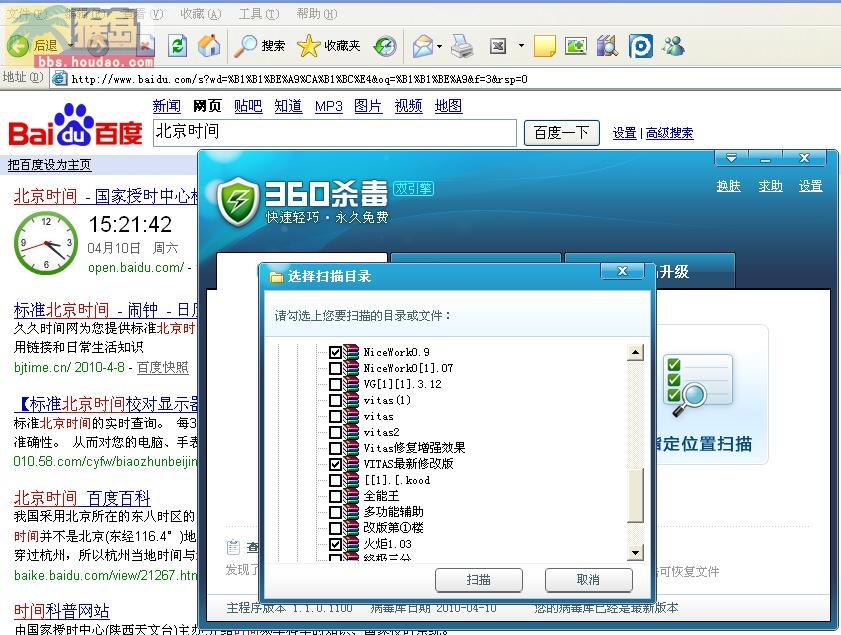
Task: Click 取消 to cancel directory selection
Action: [x=588, y=580]
